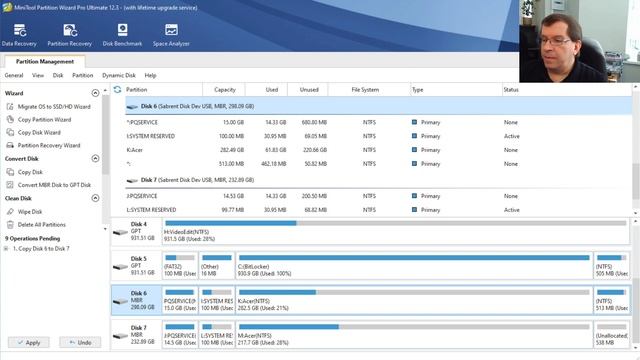Select the Disk 7 drive icon in disk map
Viewport: 640px width, 360px height.
(x=120, y=336)
